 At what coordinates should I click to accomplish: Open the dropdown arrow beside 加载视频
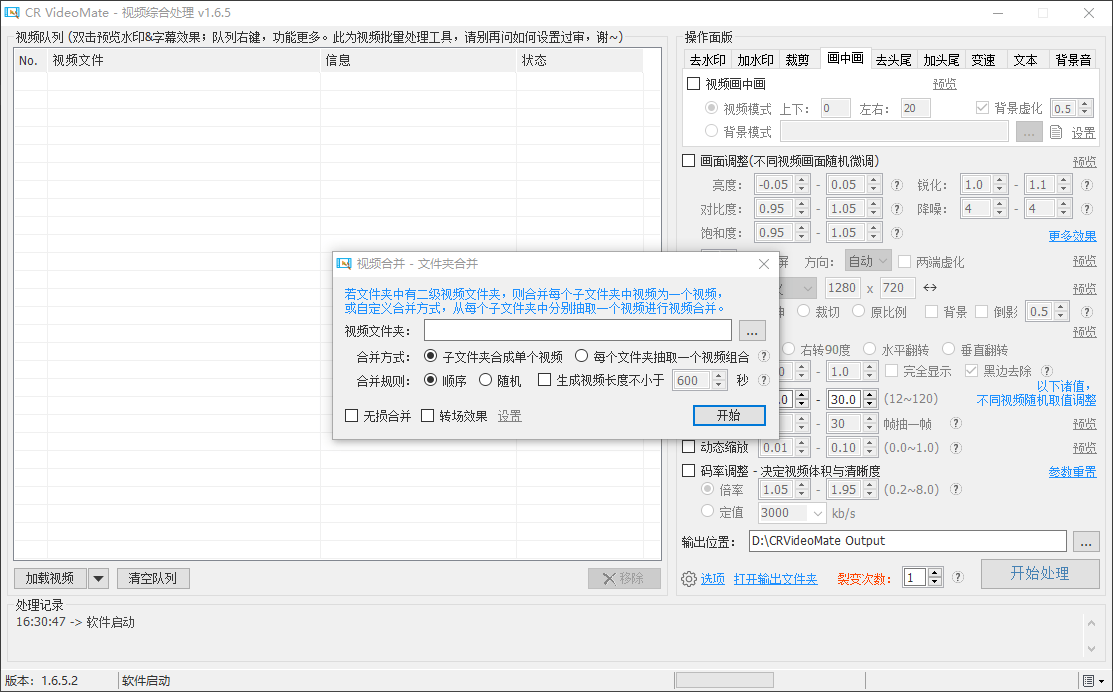98,579
